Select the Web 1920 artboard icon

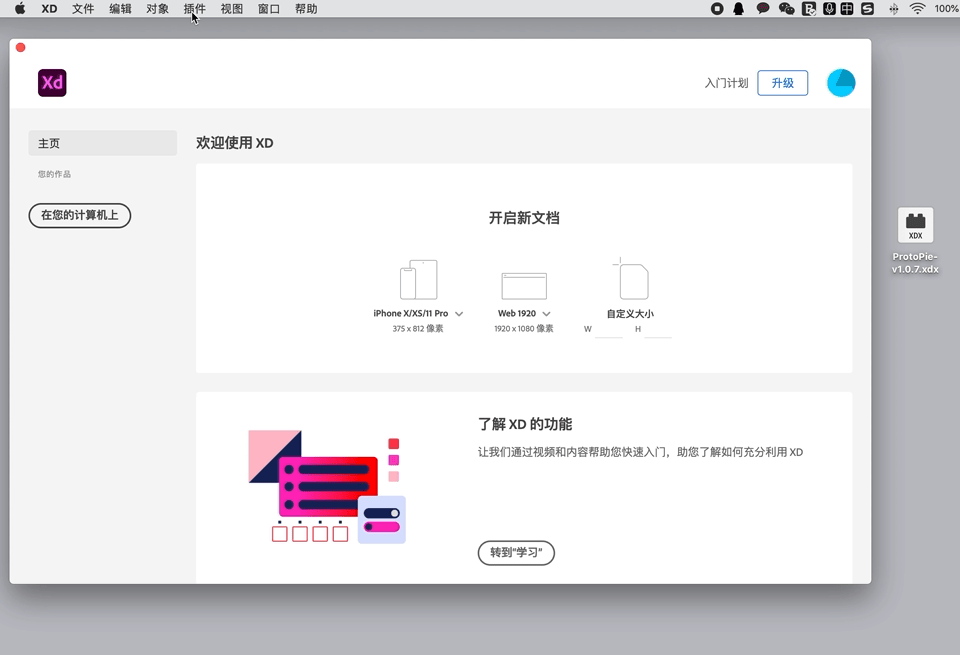[524, 285]
